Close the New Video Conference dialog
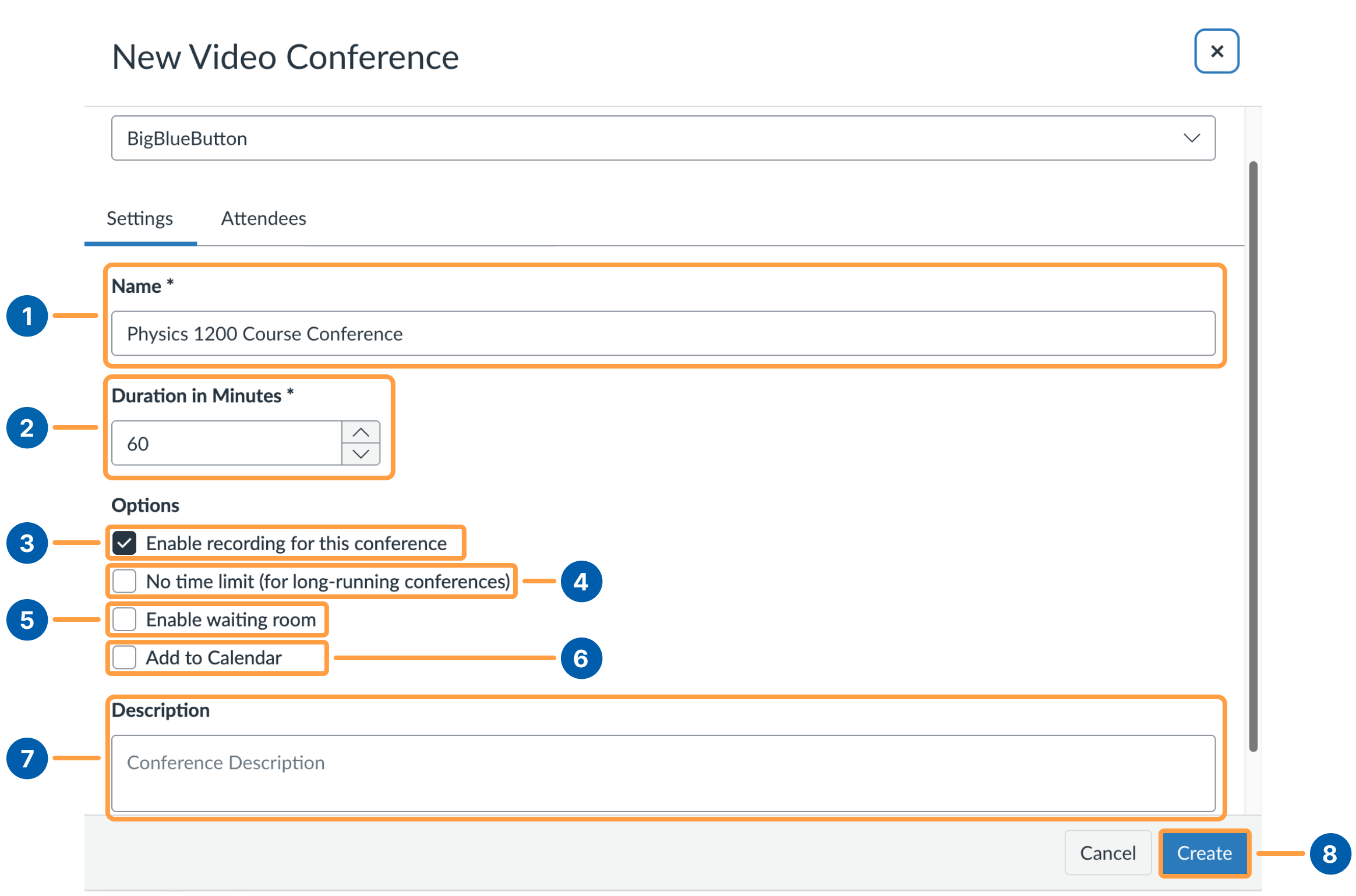1356x896 pixels. (x=1217, y=51)
